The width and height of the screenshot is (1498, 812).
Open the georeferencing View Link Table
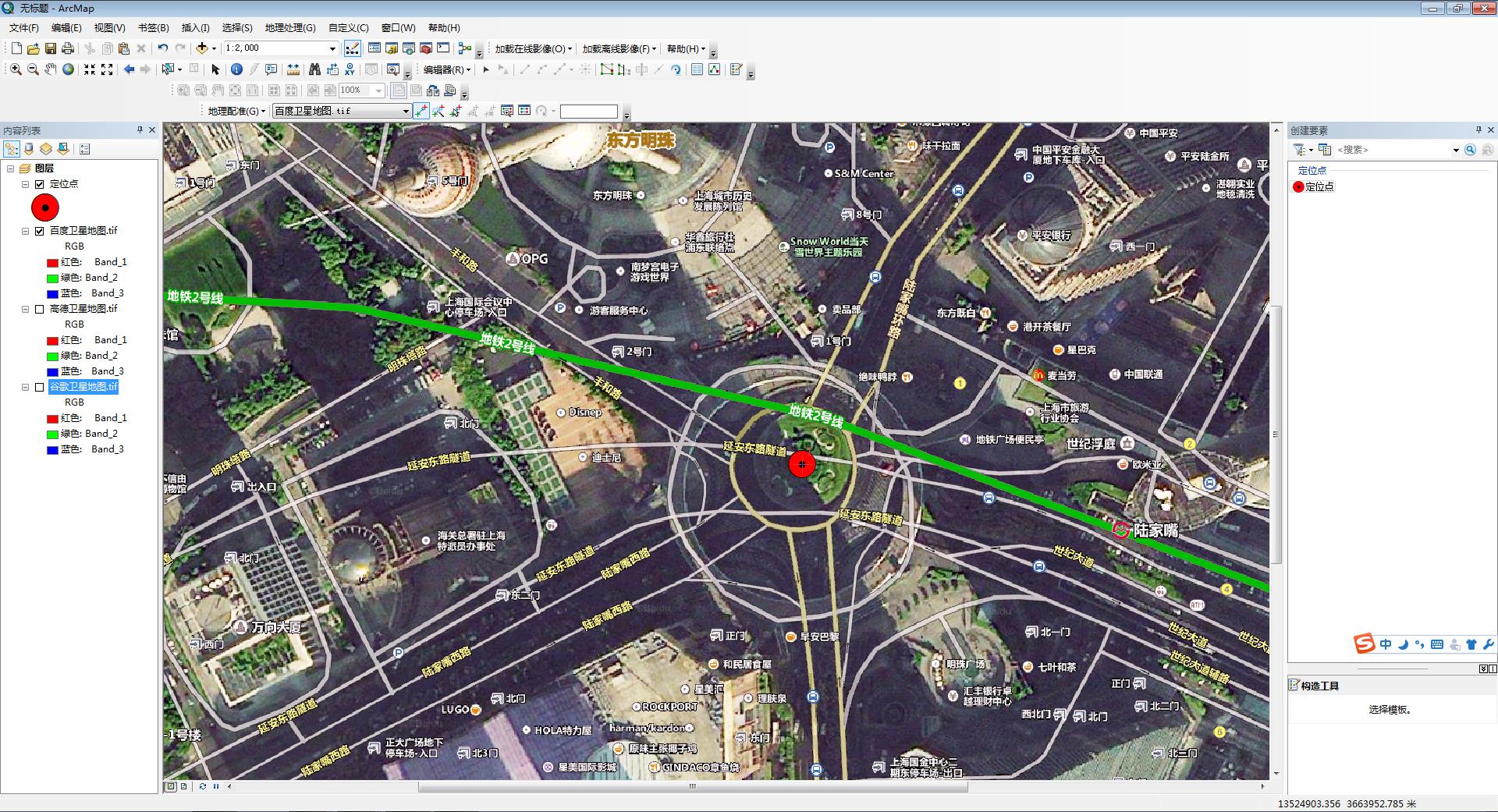524,111
